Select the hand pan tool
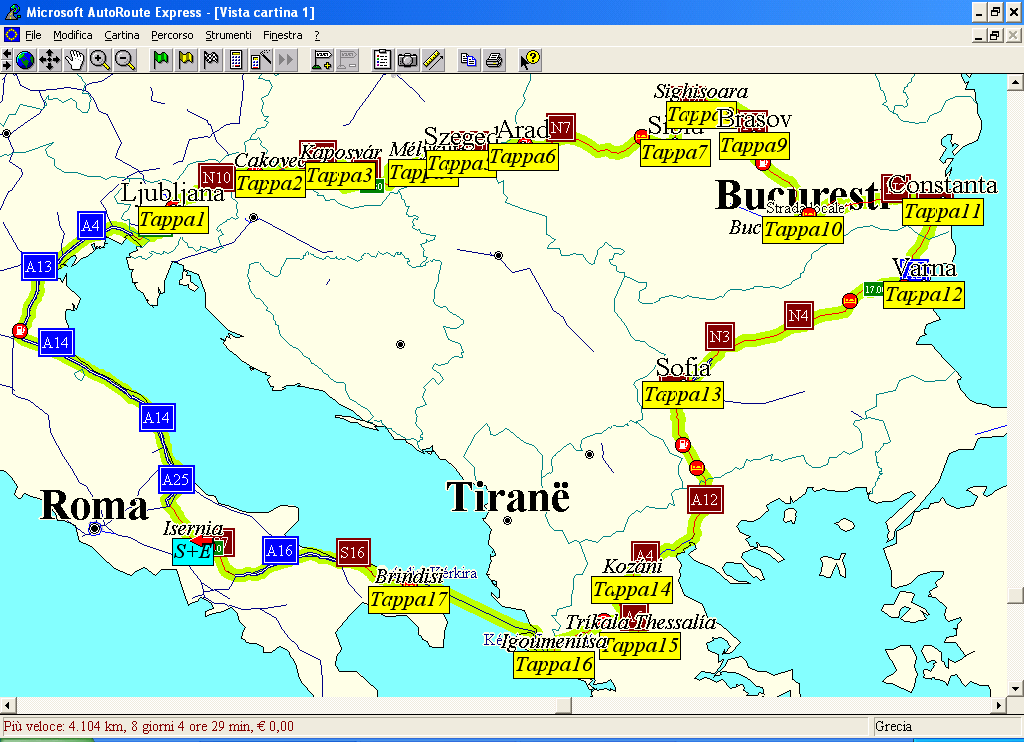This screenshot has width=1024, height=742. pos(74,60)
